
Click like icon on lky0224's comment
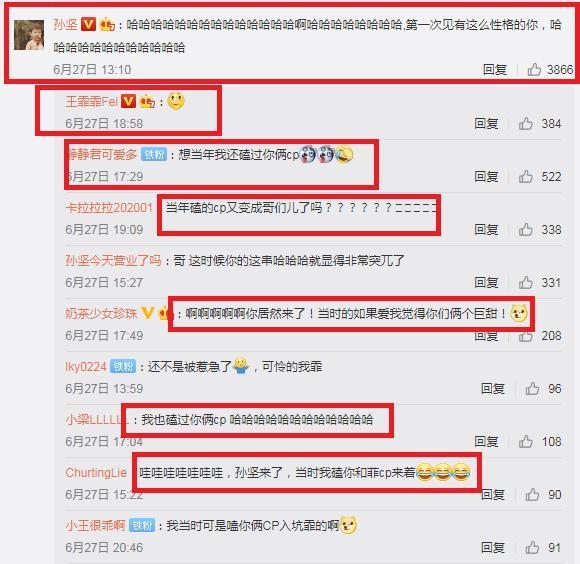pos(532,389)
